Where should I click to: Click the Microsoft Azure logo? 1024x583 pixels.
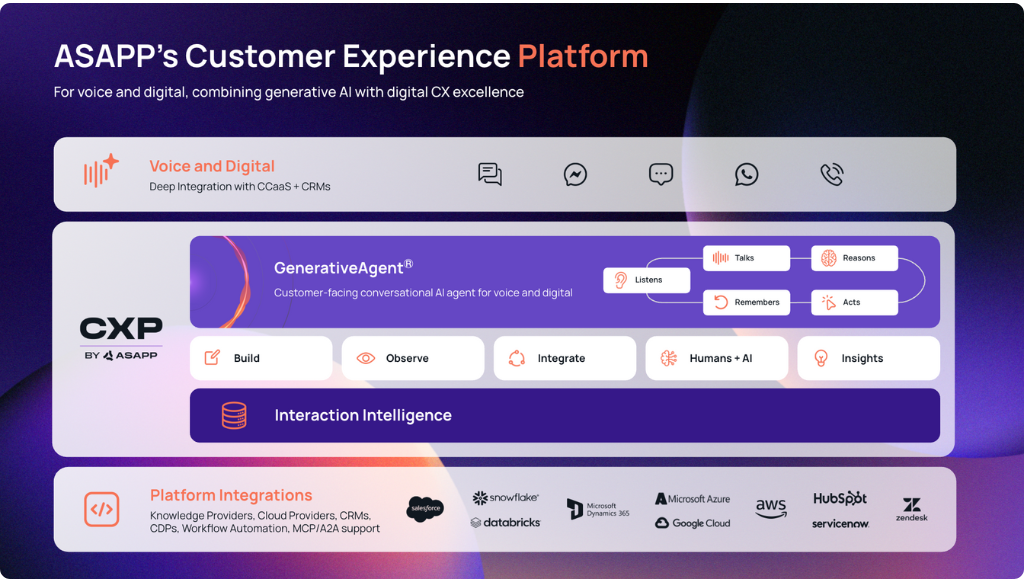tap(692, 499)
